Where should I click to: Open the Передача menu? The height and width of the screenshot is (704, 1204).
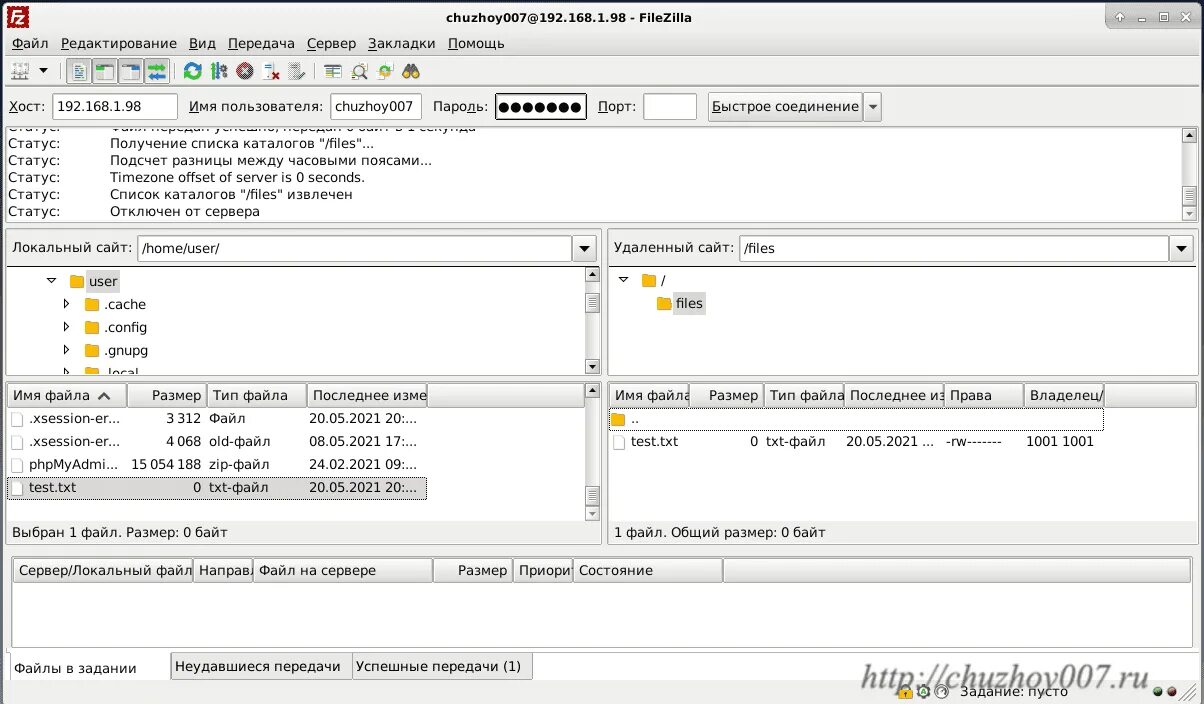coord(261,43)
